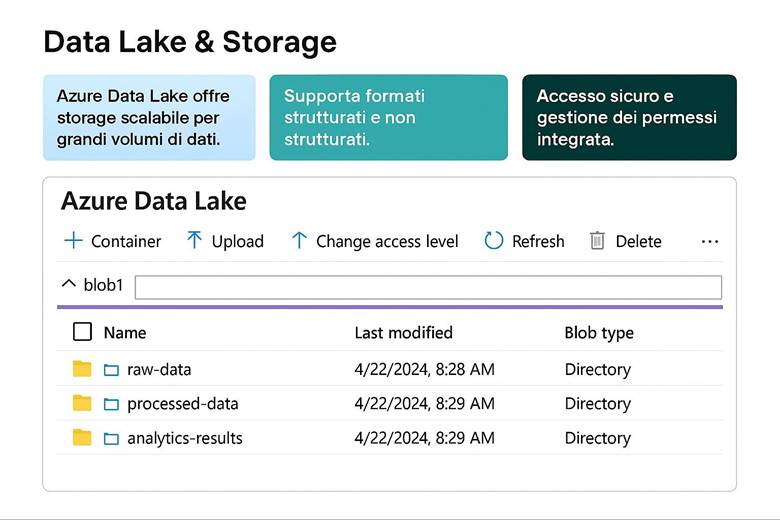The image size is (780, 520).
Task: Click the plus icon to add Container
Action: click(73, 241)
